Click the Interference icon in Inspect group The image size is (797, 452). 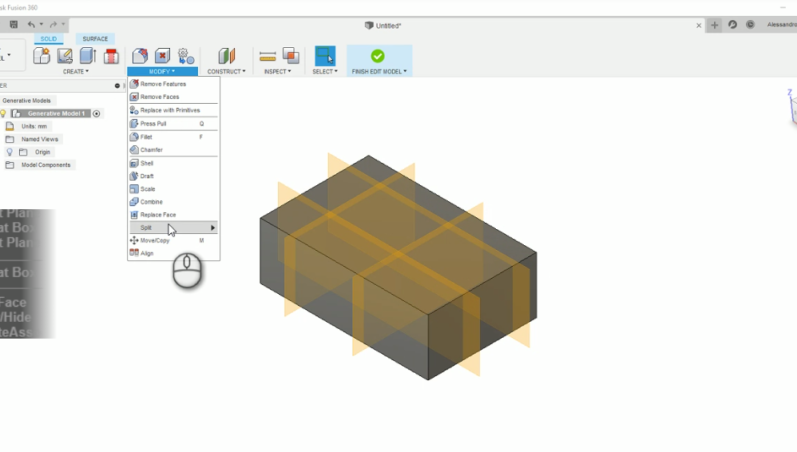coord(291,56)
